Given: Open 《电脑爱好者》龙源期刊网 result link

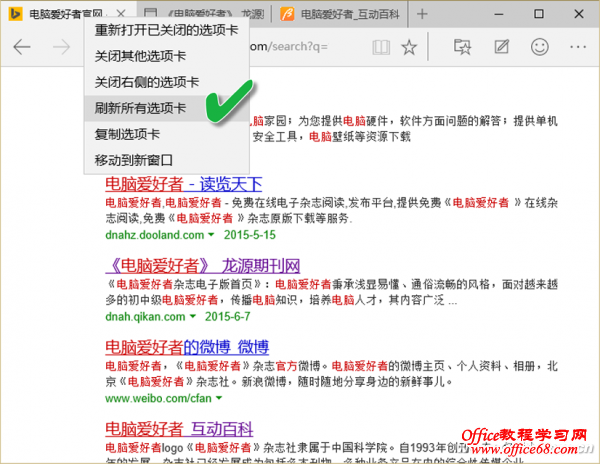Looking at the screenshot, I should pos(203,266).
